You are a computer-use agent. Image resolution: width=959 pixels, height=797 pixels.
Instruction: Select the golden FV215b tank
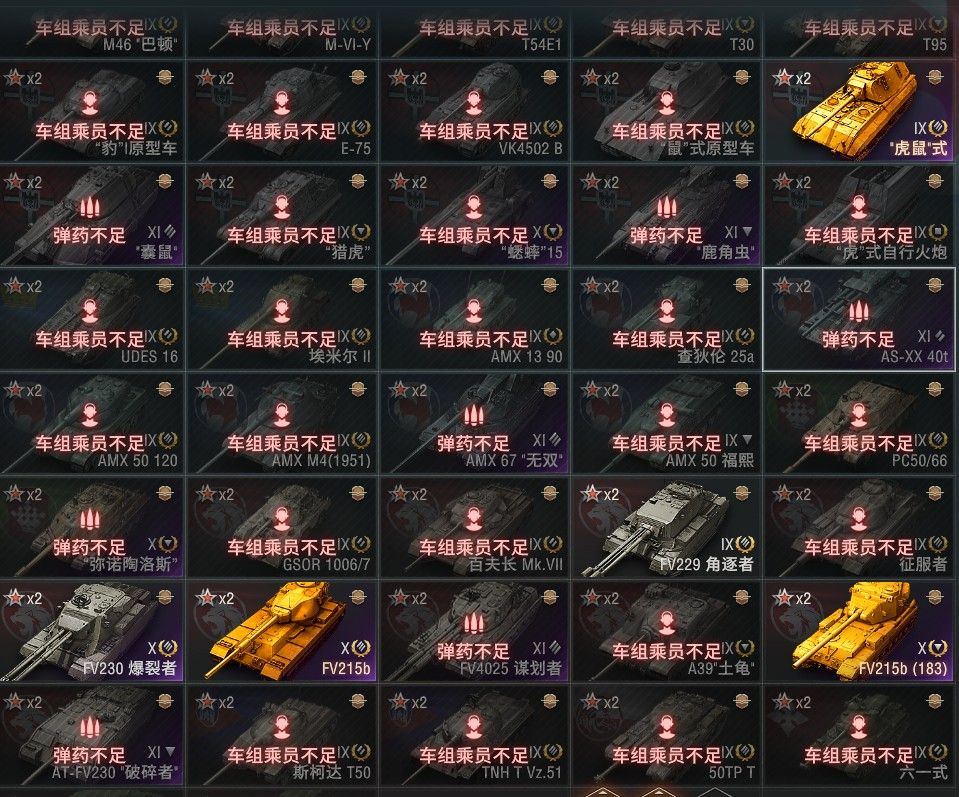282,631
